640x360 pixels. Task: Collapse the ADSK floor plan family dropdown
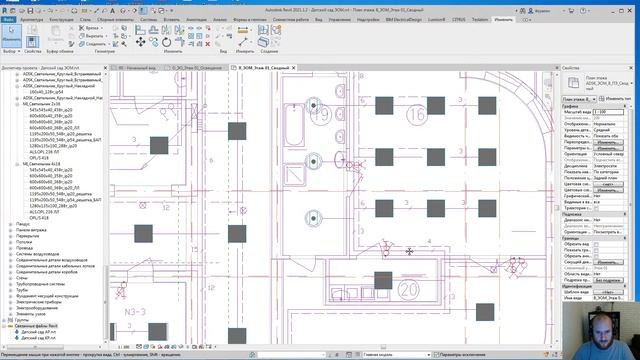click(631, 83)
